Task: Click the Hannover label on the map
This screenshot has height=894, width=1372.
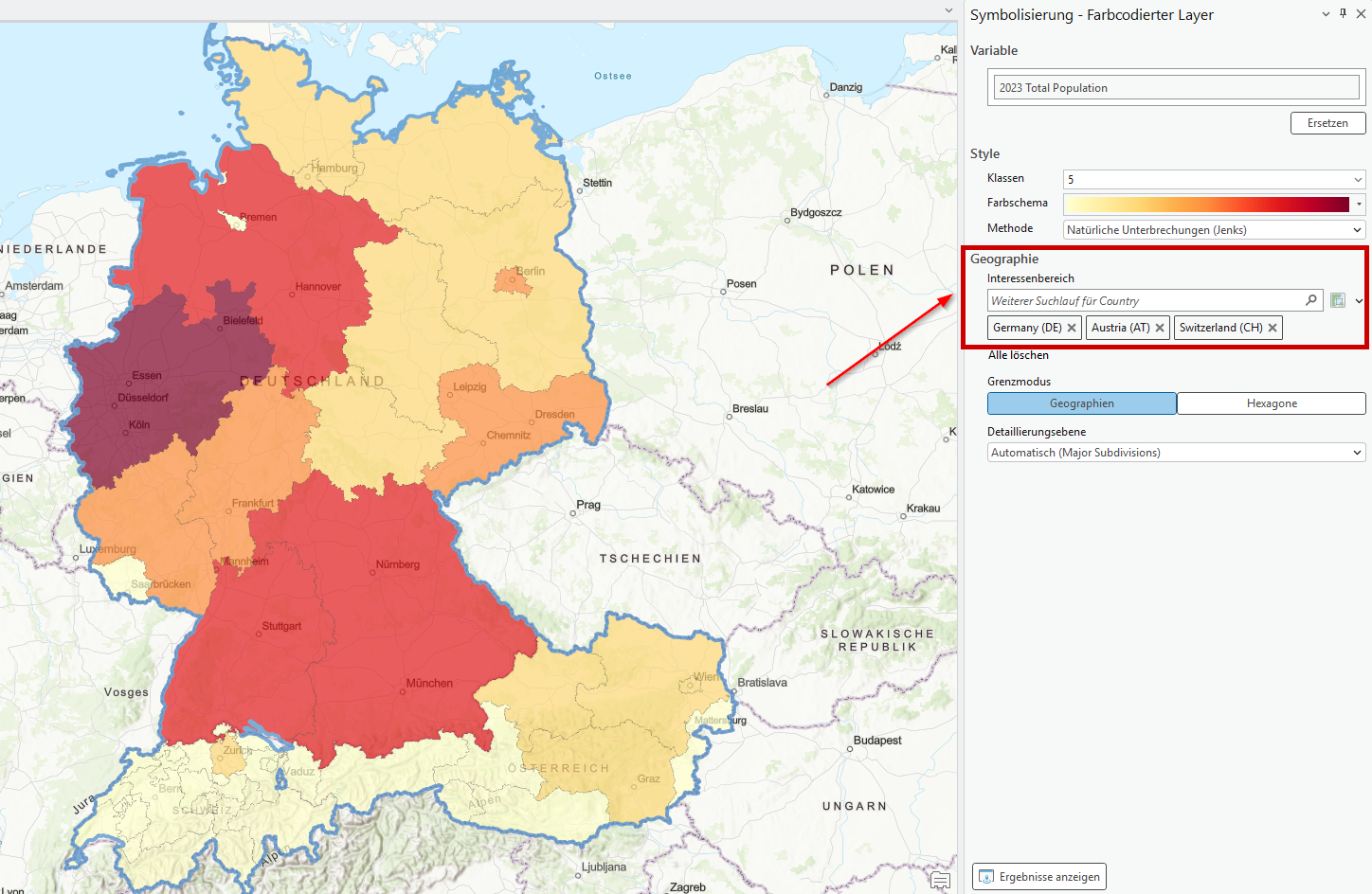Action: pyautogui.click(x=318, y=286)
